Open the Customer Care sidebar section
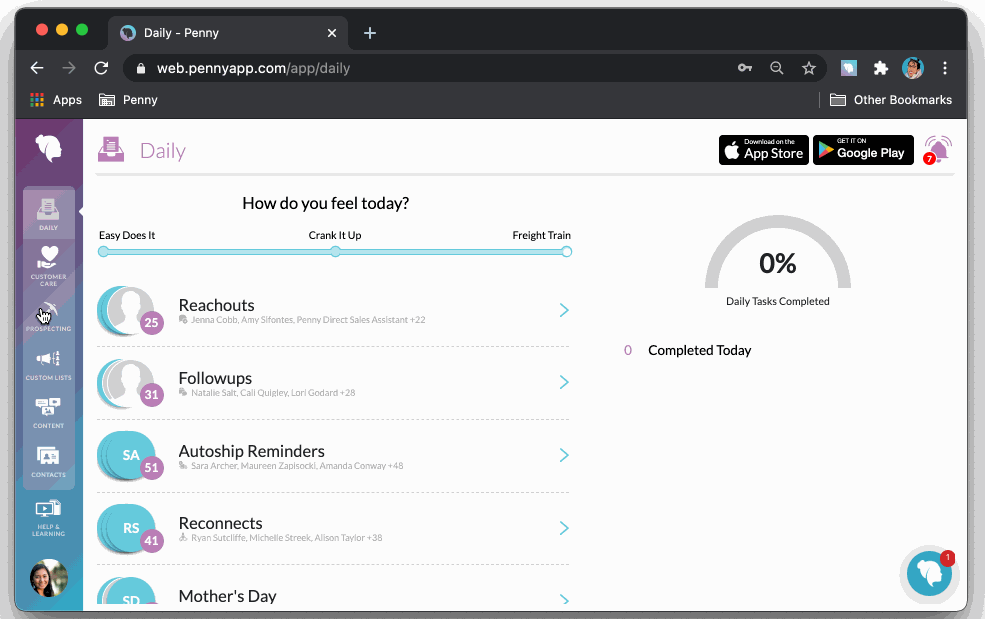This screenshot has width=985, height=619. 48,266
